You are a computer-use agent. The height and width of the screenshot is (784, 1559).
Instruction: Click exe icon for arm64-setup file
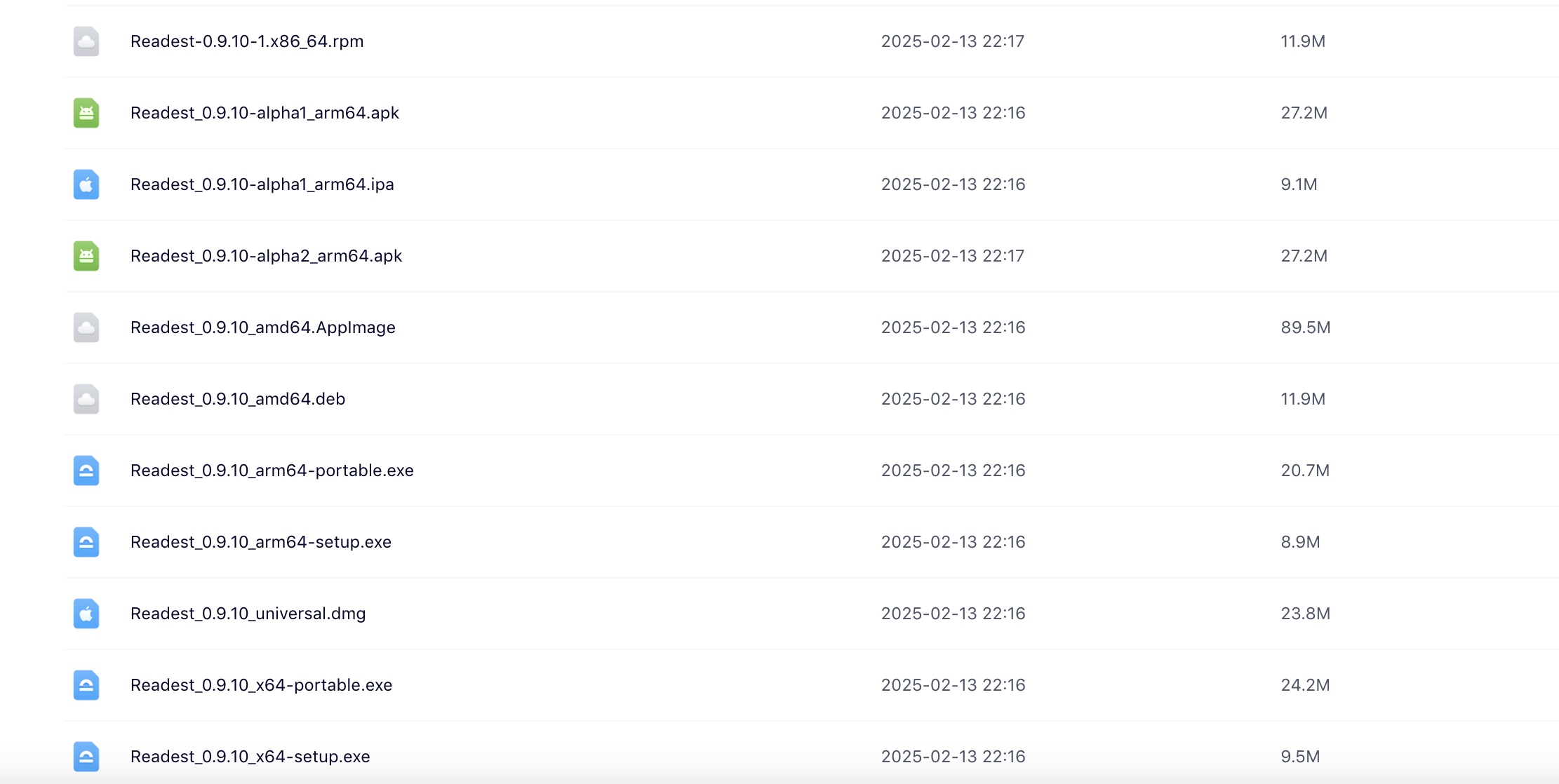pyautogui.click(x=86, y=542)
